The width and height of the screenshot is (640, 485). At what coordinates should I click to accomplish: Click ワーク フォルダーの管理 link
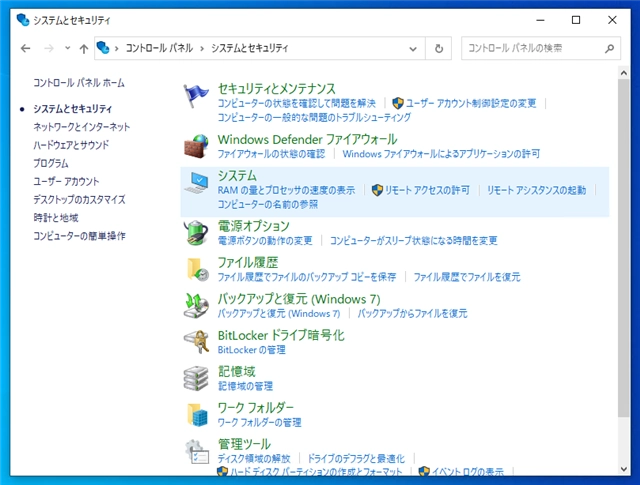click(259, 423)
